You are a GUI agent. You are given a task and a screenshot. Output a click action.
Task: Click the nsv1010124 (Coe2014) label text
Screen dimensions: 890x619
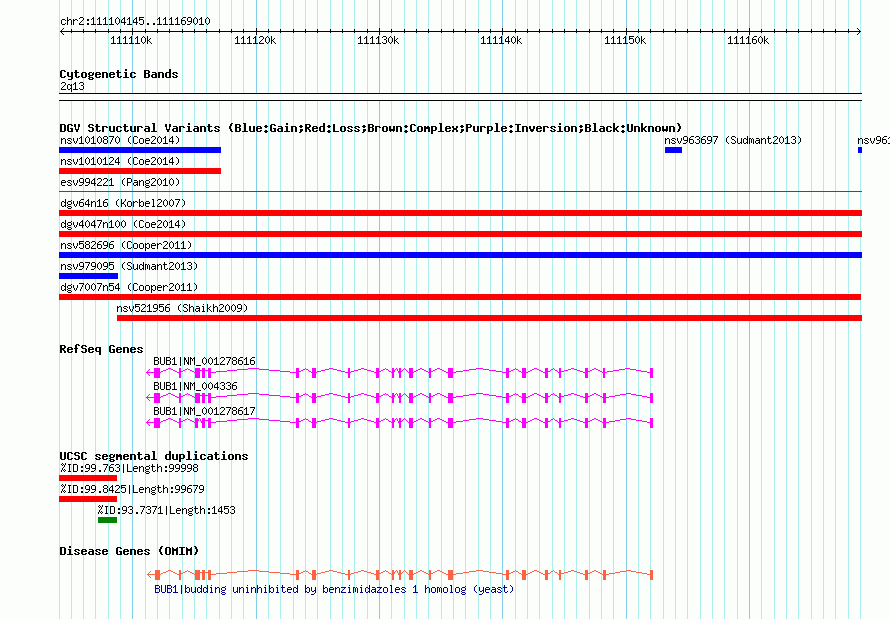(120, 161)
